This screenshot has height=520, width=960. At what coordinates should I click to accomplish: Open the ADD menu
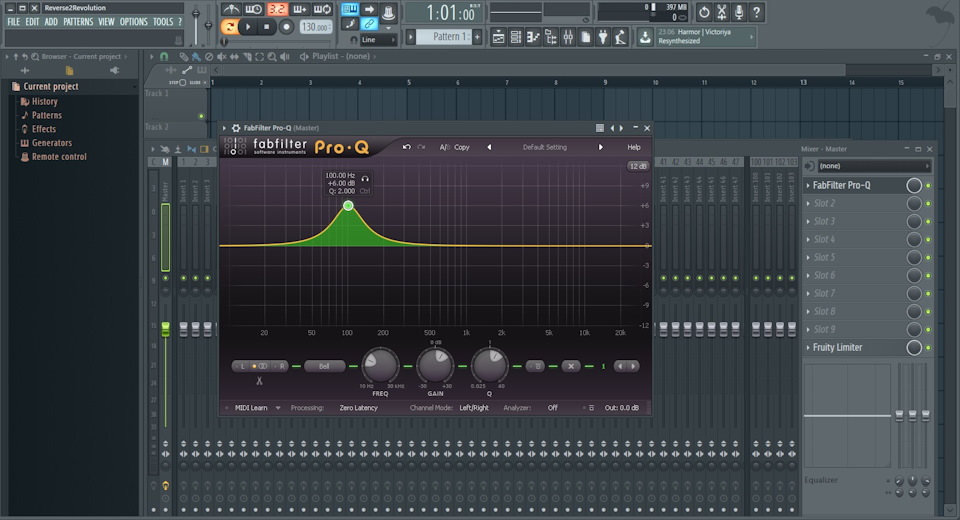pos(51,21)
